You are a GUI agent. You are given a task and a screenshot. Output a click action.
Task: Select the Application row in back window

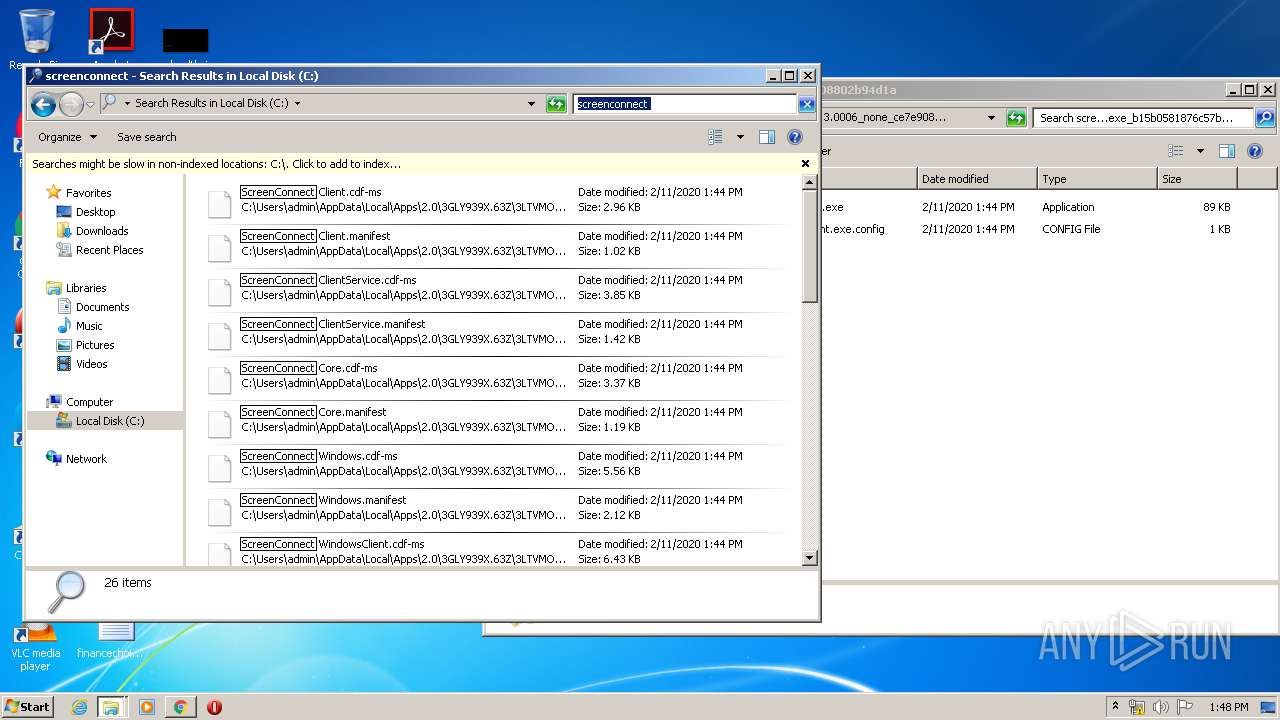pos(1029,207)
